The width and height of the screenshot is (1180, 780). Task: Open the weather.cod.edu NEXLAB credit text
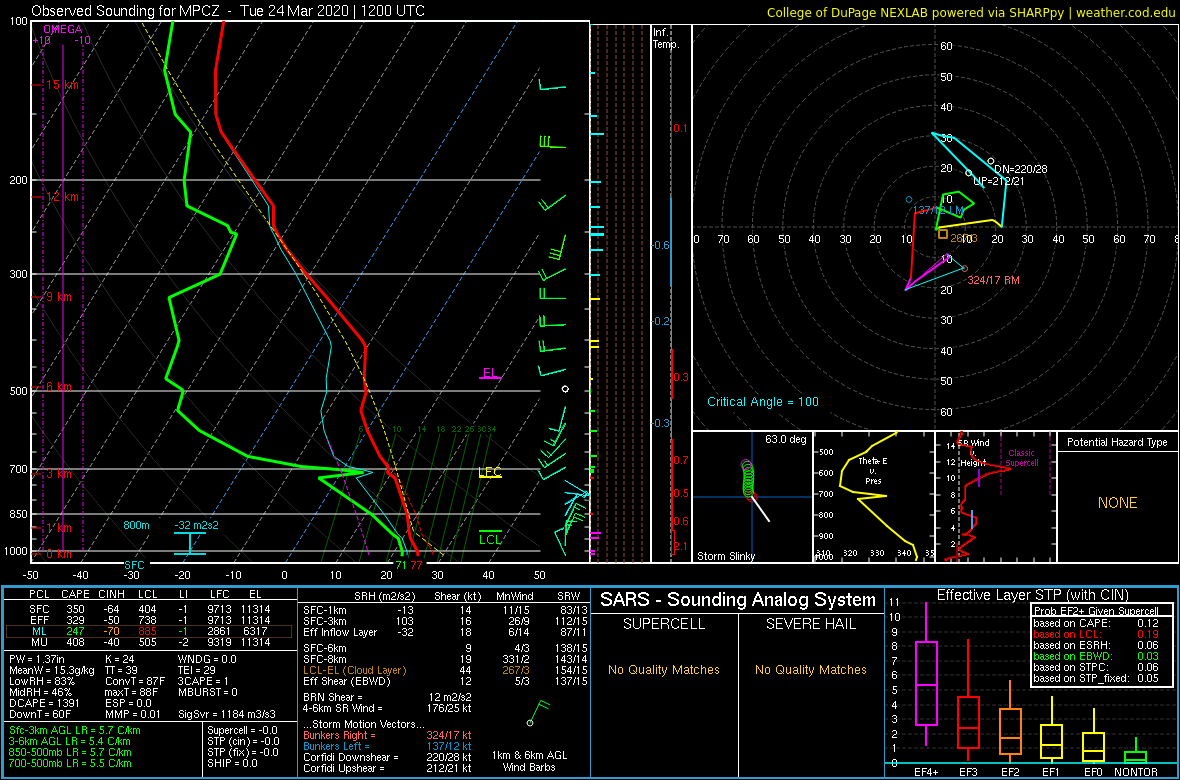[x=972, y=11]
